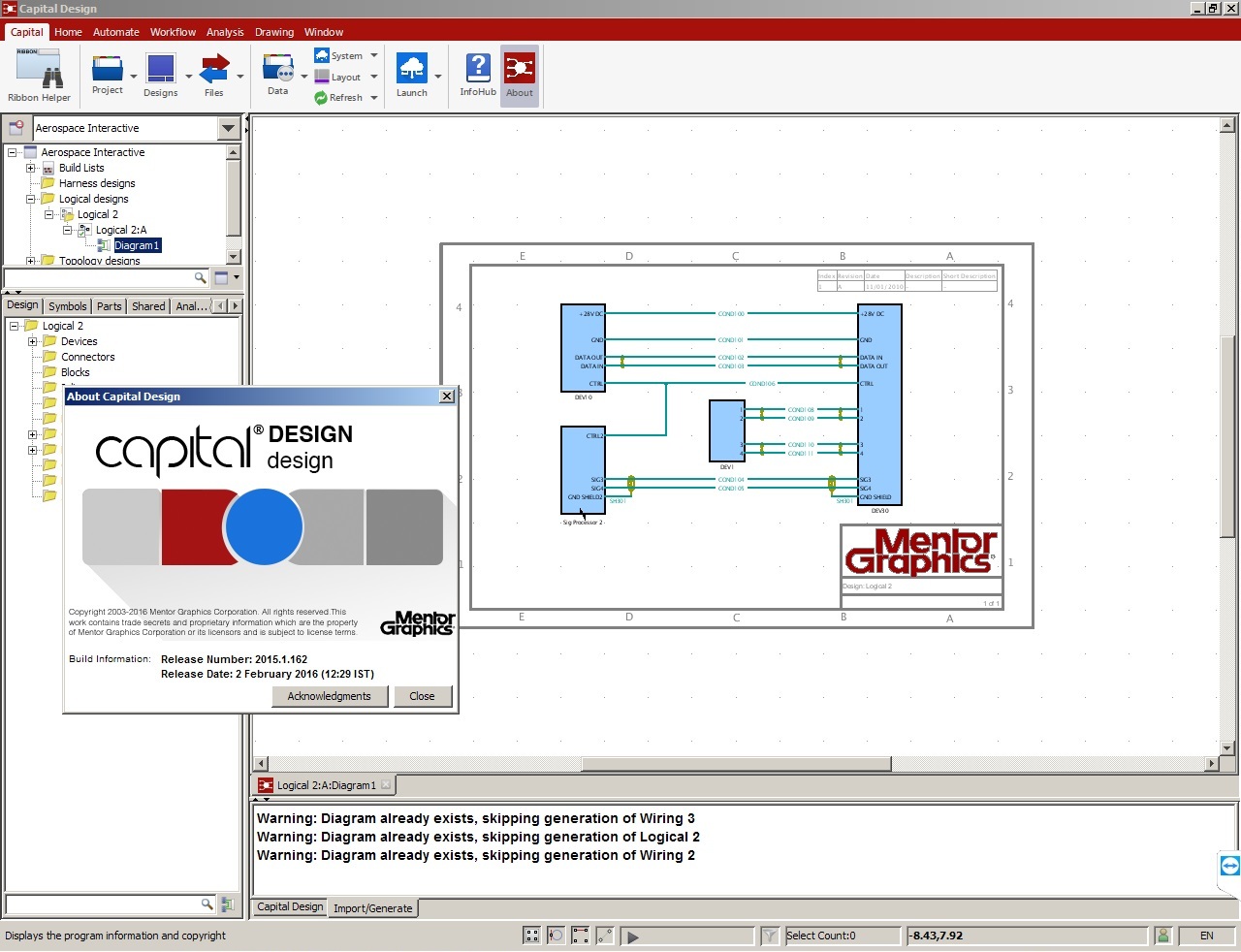Click the Close button in the About dialog
Screen dimensions: 1241x952
pyautogui.click(x=423, y=696)
